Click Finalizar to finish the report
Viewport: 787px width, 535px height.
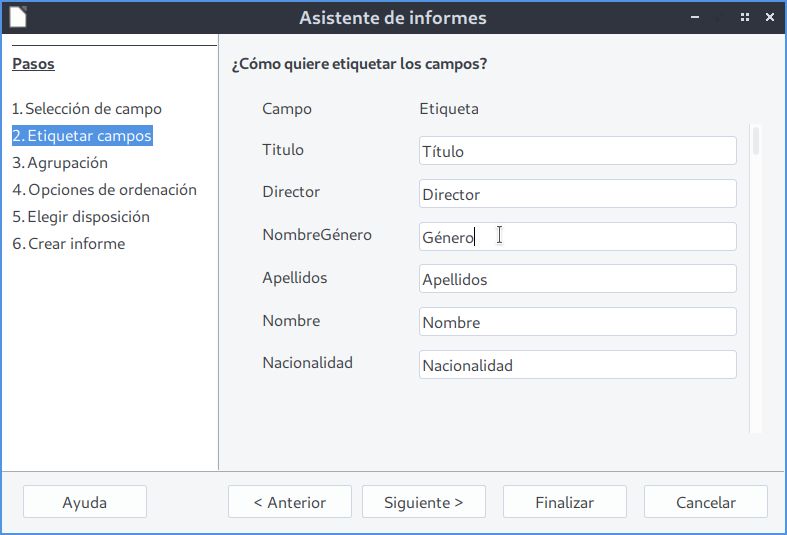564,502
